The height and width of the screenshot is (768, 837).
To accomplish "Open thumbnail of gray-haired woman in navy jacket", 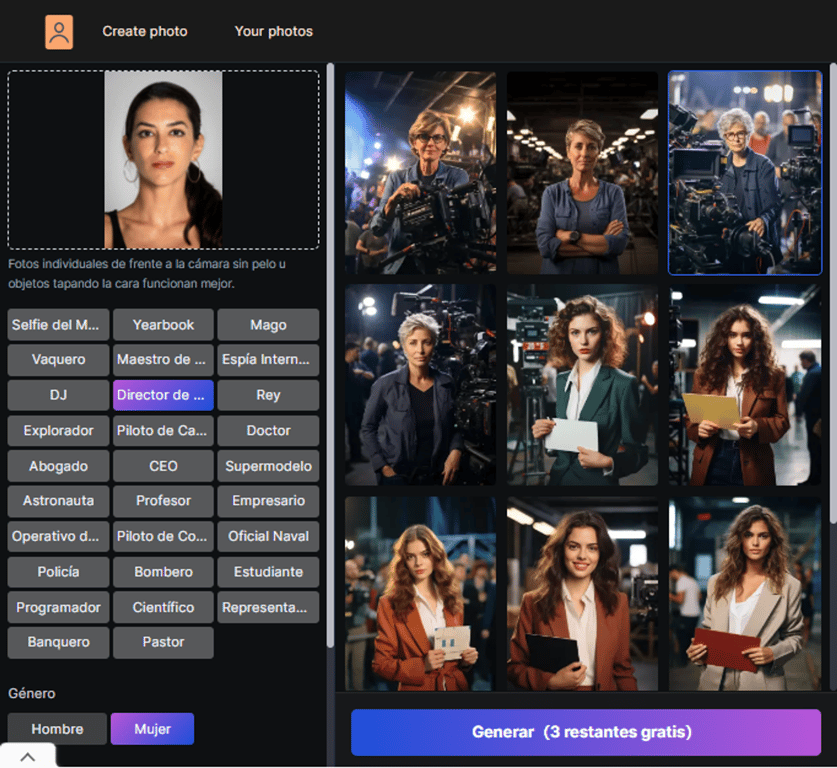I will click(x=420, y=385).
